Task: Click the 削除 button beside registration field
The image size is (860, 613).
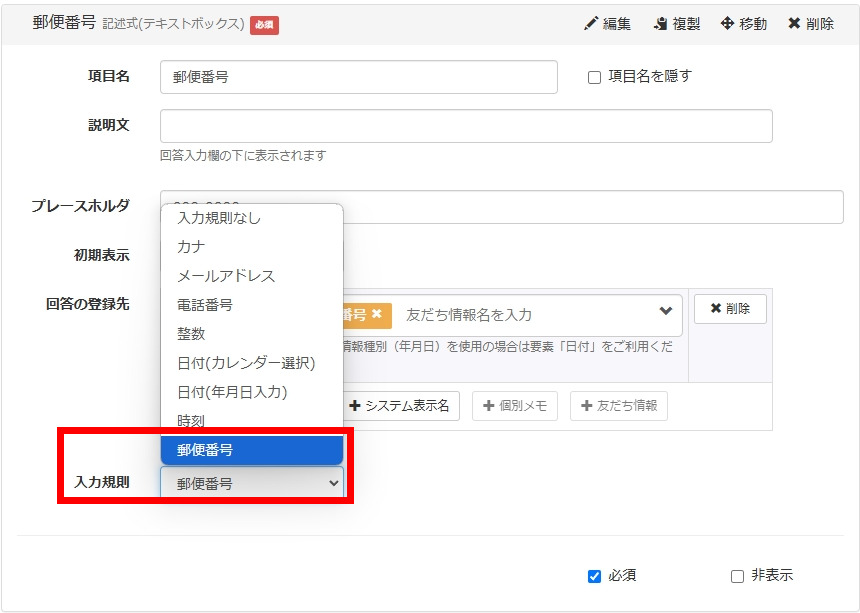Action: point(730,309)
